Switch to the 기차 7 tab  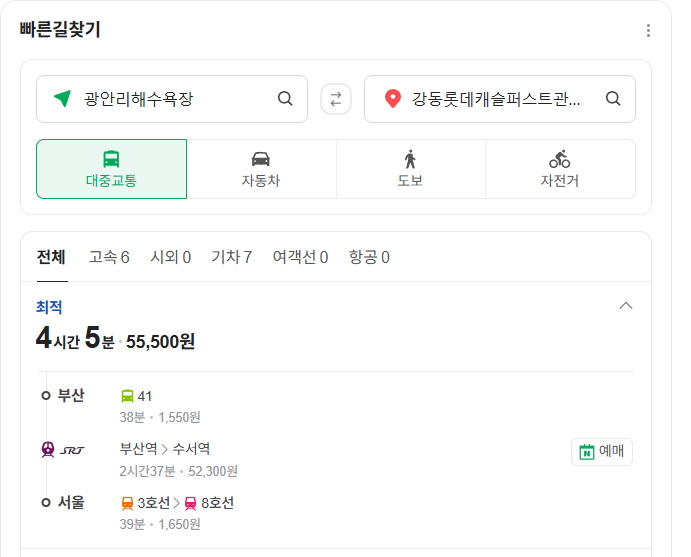231,257
